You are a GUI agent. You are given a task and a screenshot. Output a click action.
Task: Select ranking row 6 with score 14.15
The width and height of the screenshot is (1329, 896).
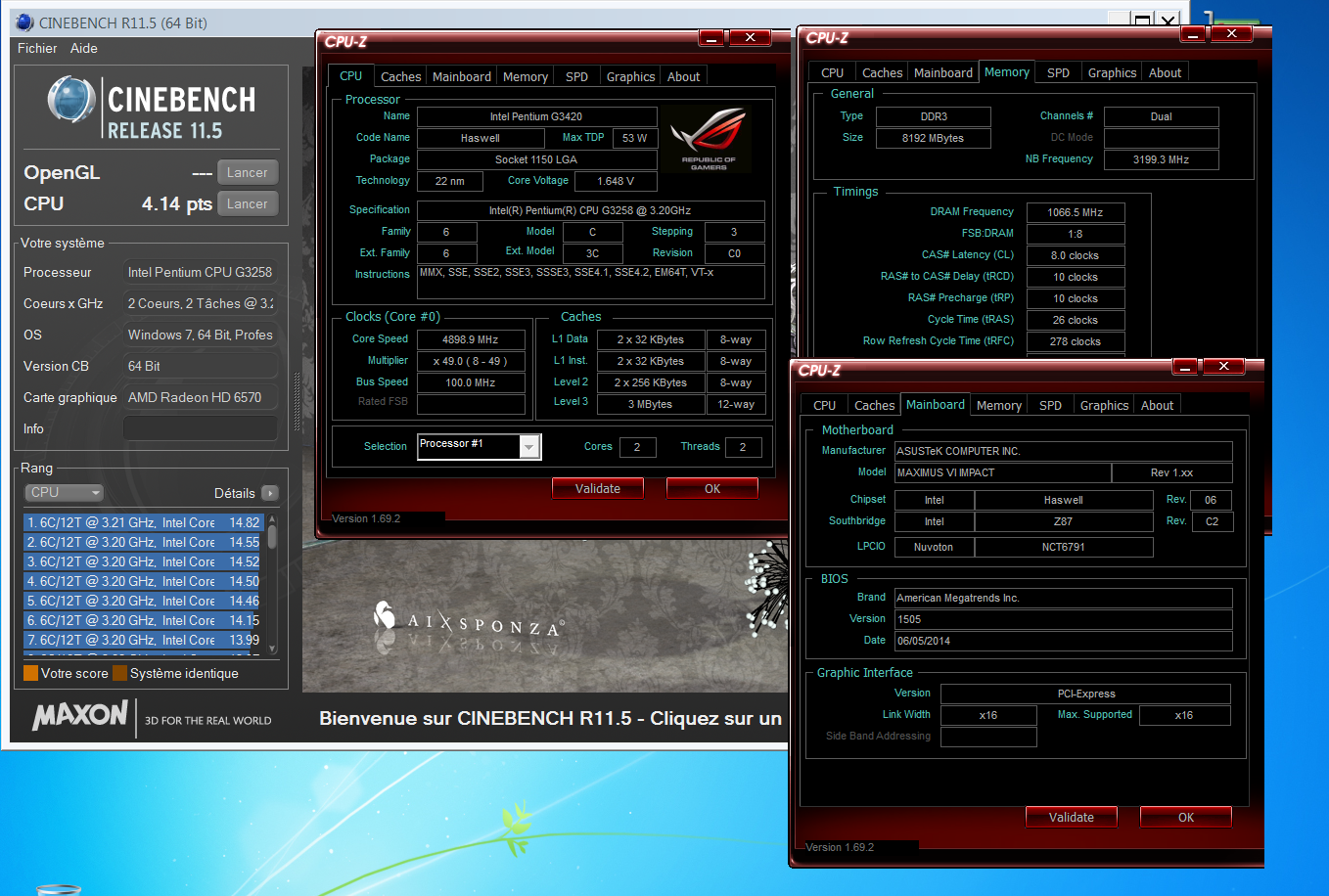(x=144, y=620)
